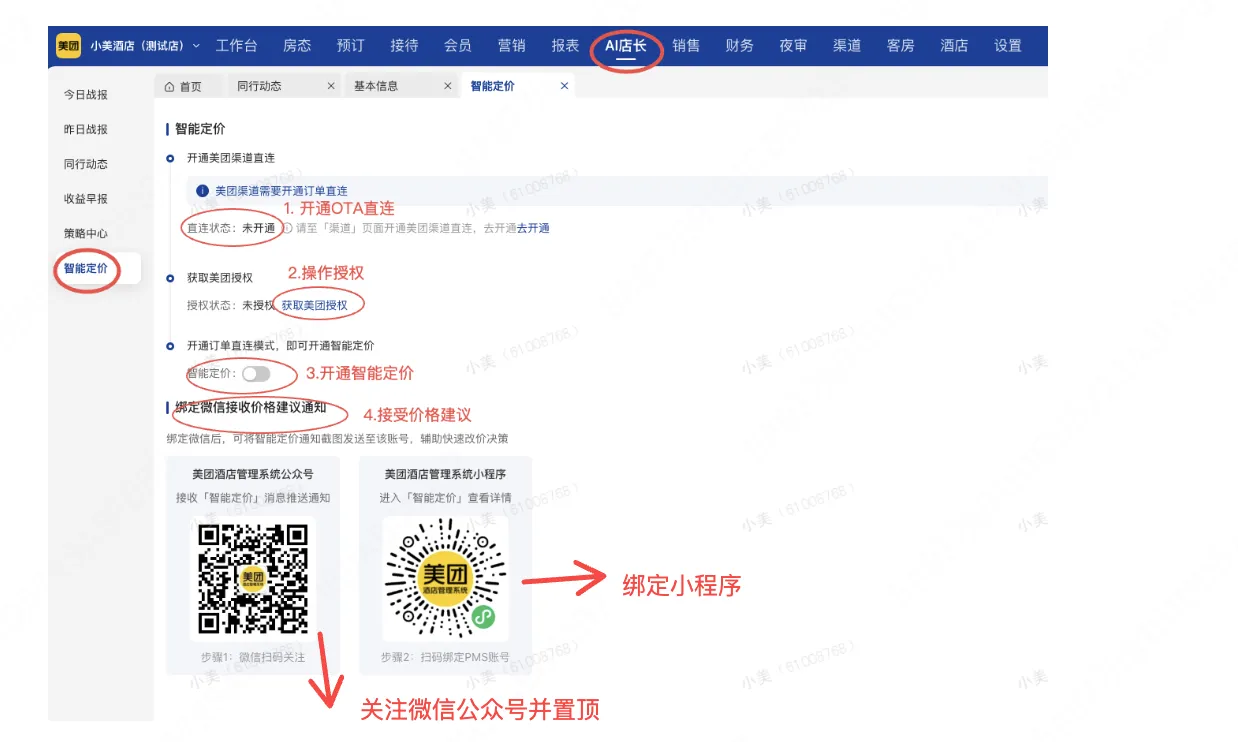The height and width of the screenshot is (742, 1238).
Task: Open the AI店长 menu in top navigation
Action: coord(627,46)
